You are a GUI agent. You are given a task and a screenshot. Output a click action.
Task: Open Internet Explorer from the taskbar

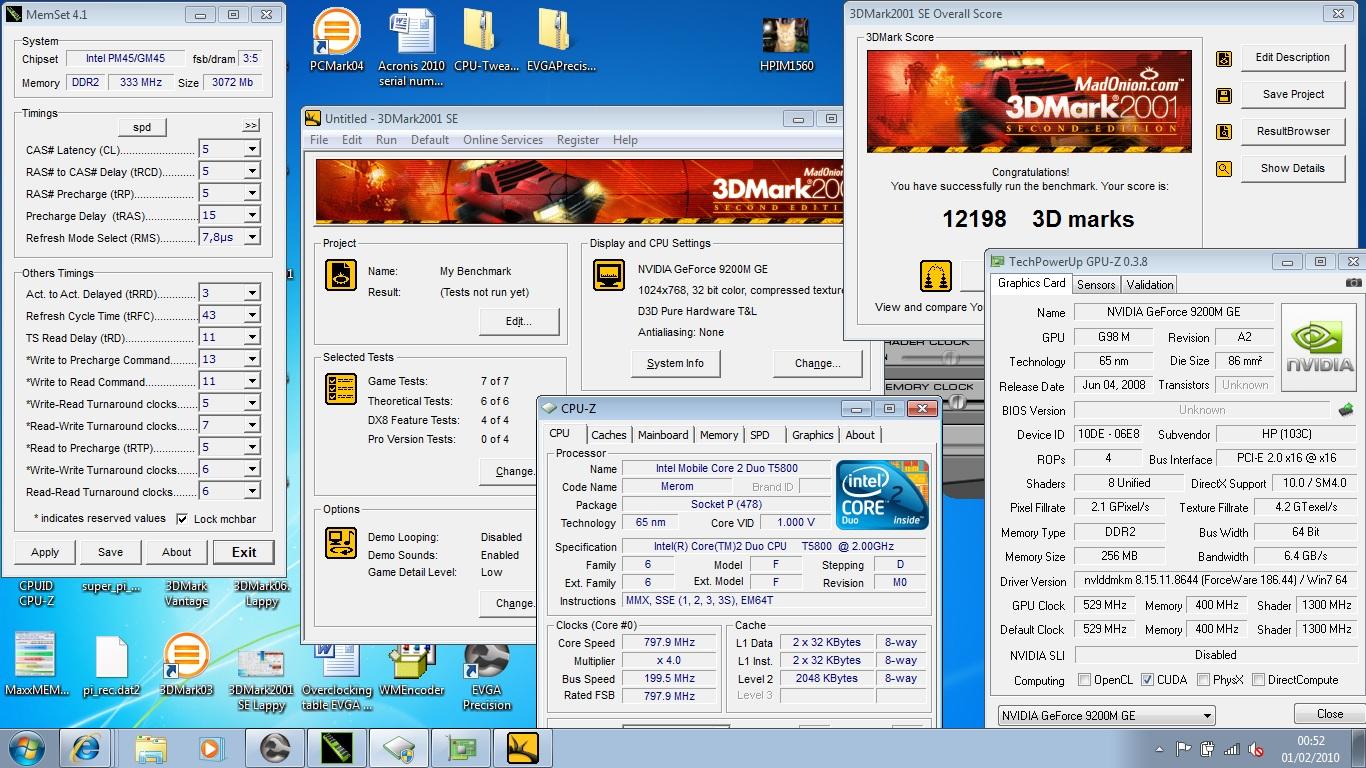85,748
